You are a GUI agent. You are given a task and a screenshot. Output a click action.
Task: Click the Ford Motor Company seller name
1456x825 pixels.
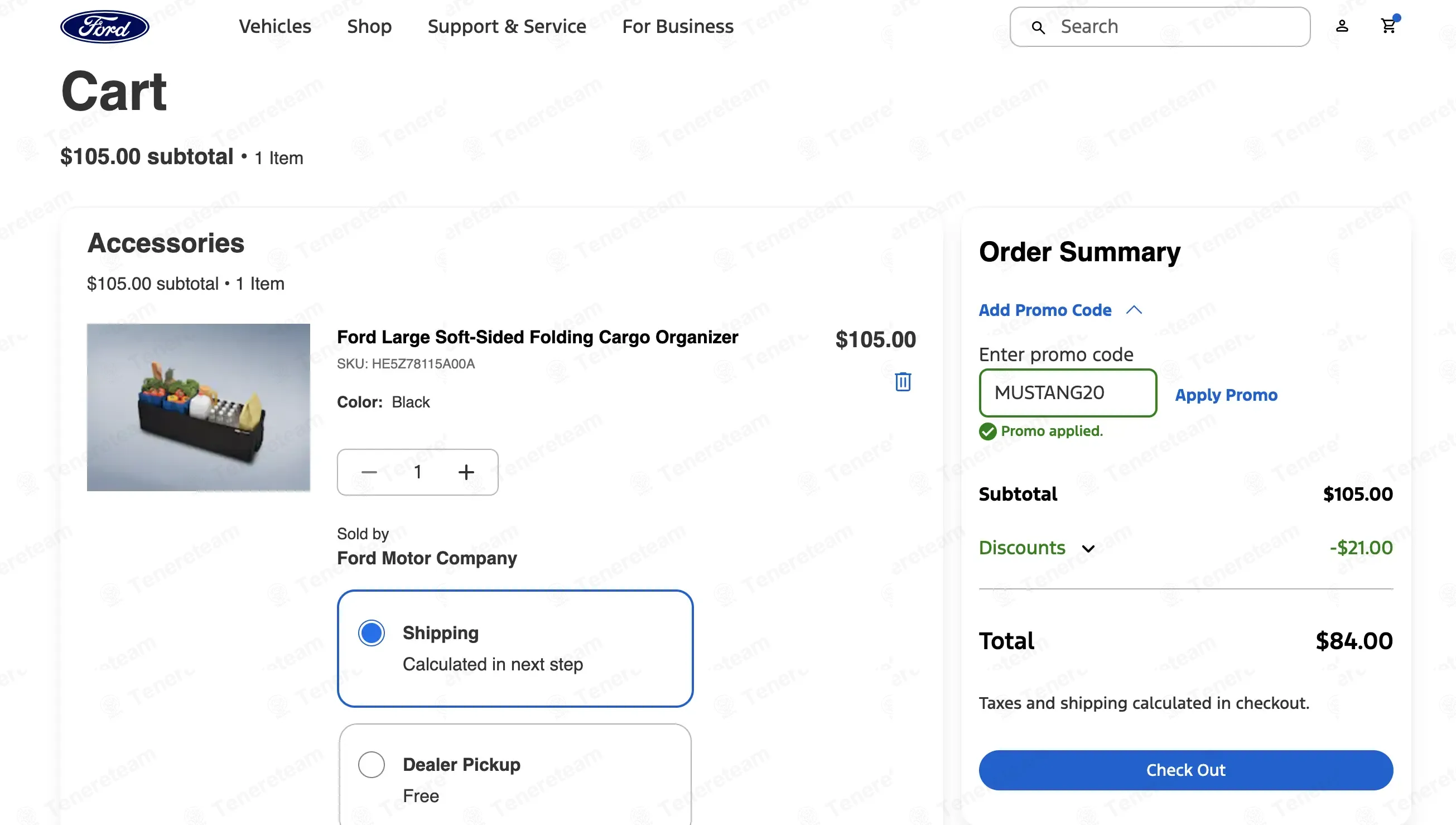point(427,558)
